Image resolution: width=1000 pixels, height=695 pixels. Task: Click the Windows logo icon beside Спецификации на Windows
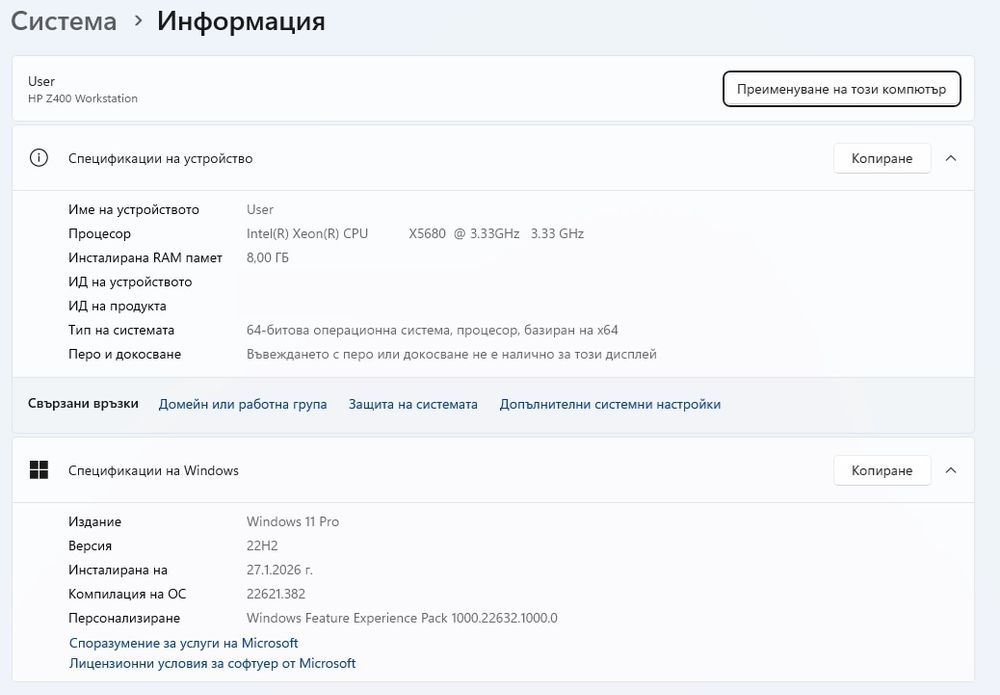point(39,470)
